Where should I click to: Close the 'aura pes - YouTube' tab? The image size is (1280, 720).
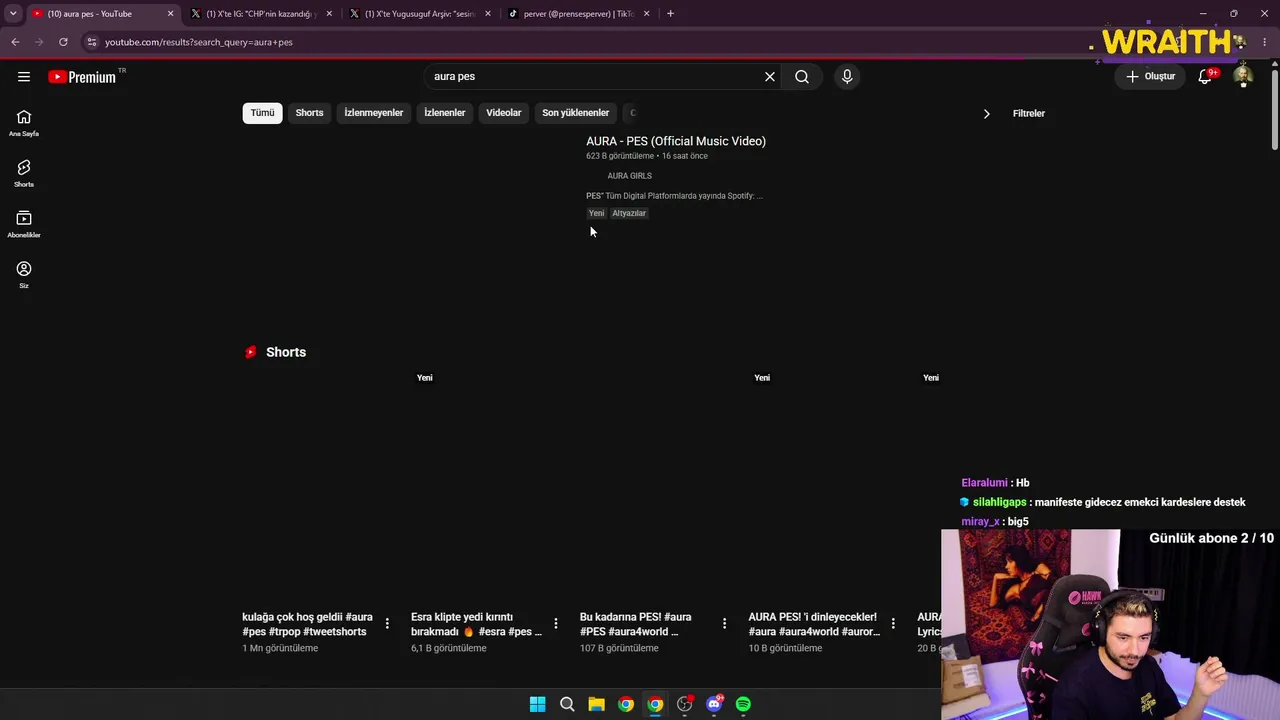click(170, 14)
